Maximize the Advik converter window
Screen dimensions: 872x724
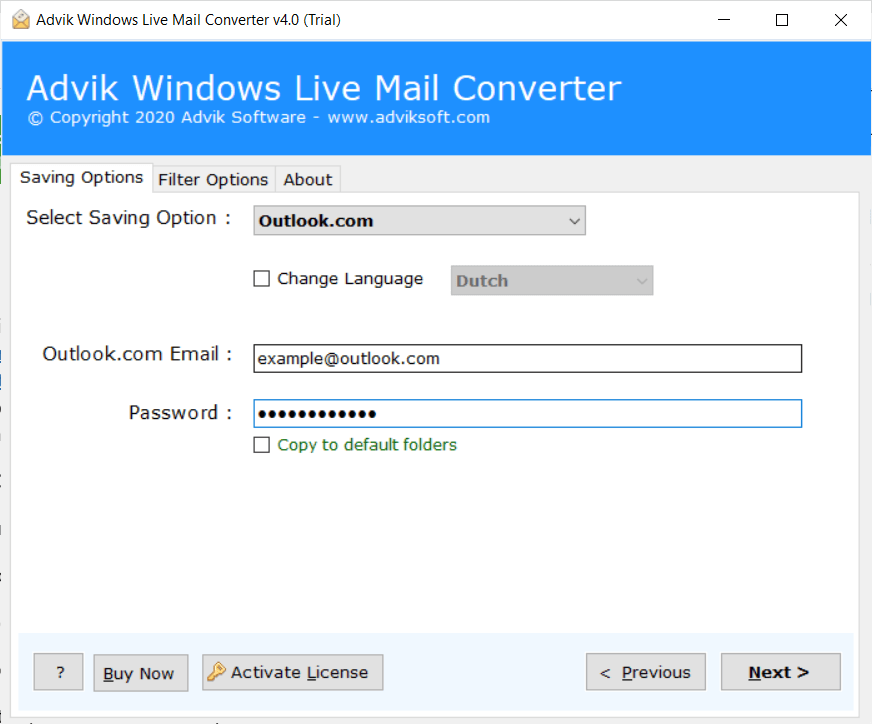(782, 20)
